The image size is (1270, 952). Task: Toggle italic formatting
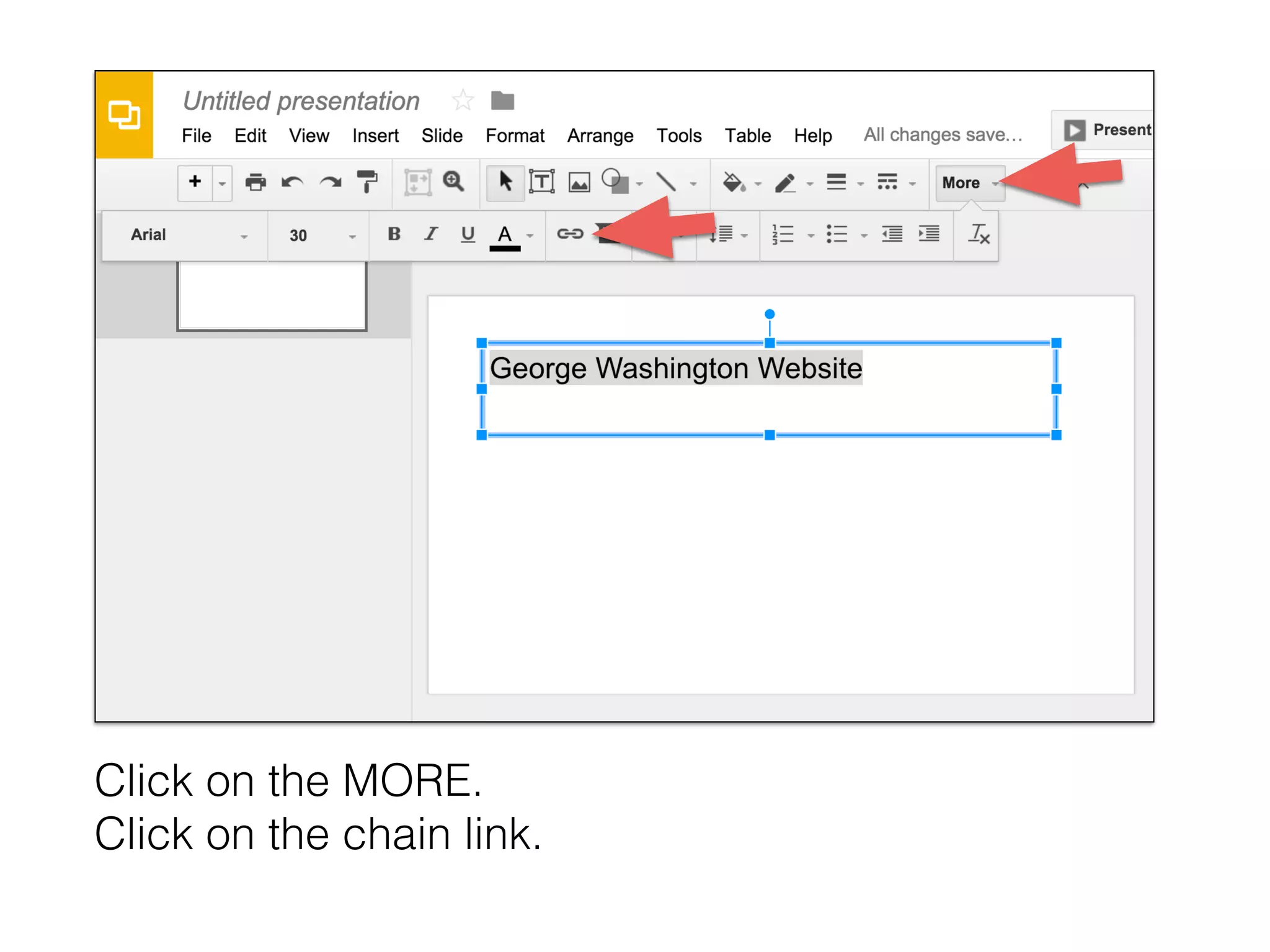pos(431,234)
